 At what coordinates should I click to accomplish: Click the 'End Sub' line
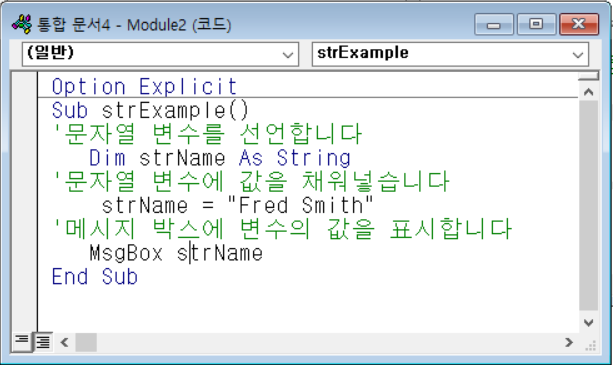click(x=95, y=277)
